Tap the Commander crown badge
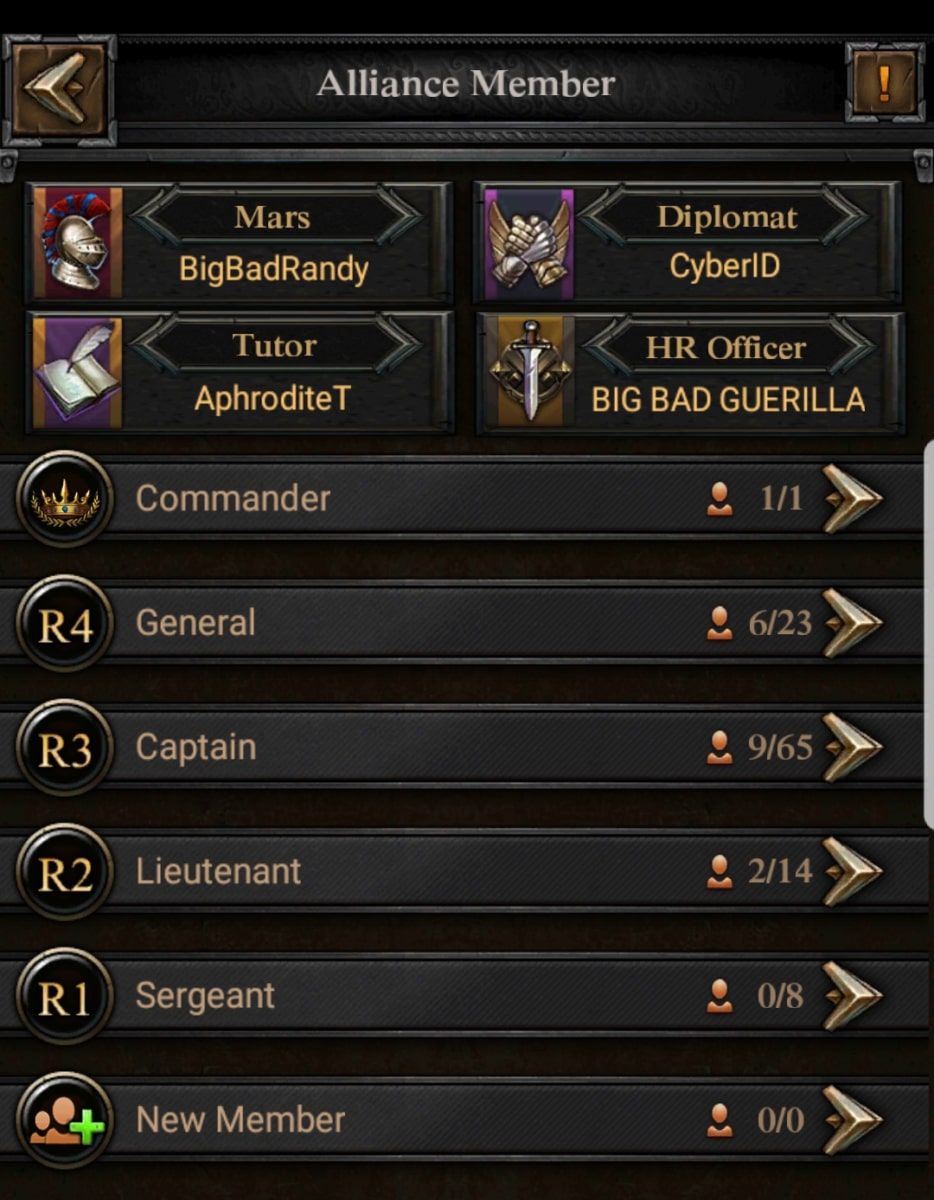Image resolution: width=934 pixels, height=1200 pixels. tap(65, 498)
